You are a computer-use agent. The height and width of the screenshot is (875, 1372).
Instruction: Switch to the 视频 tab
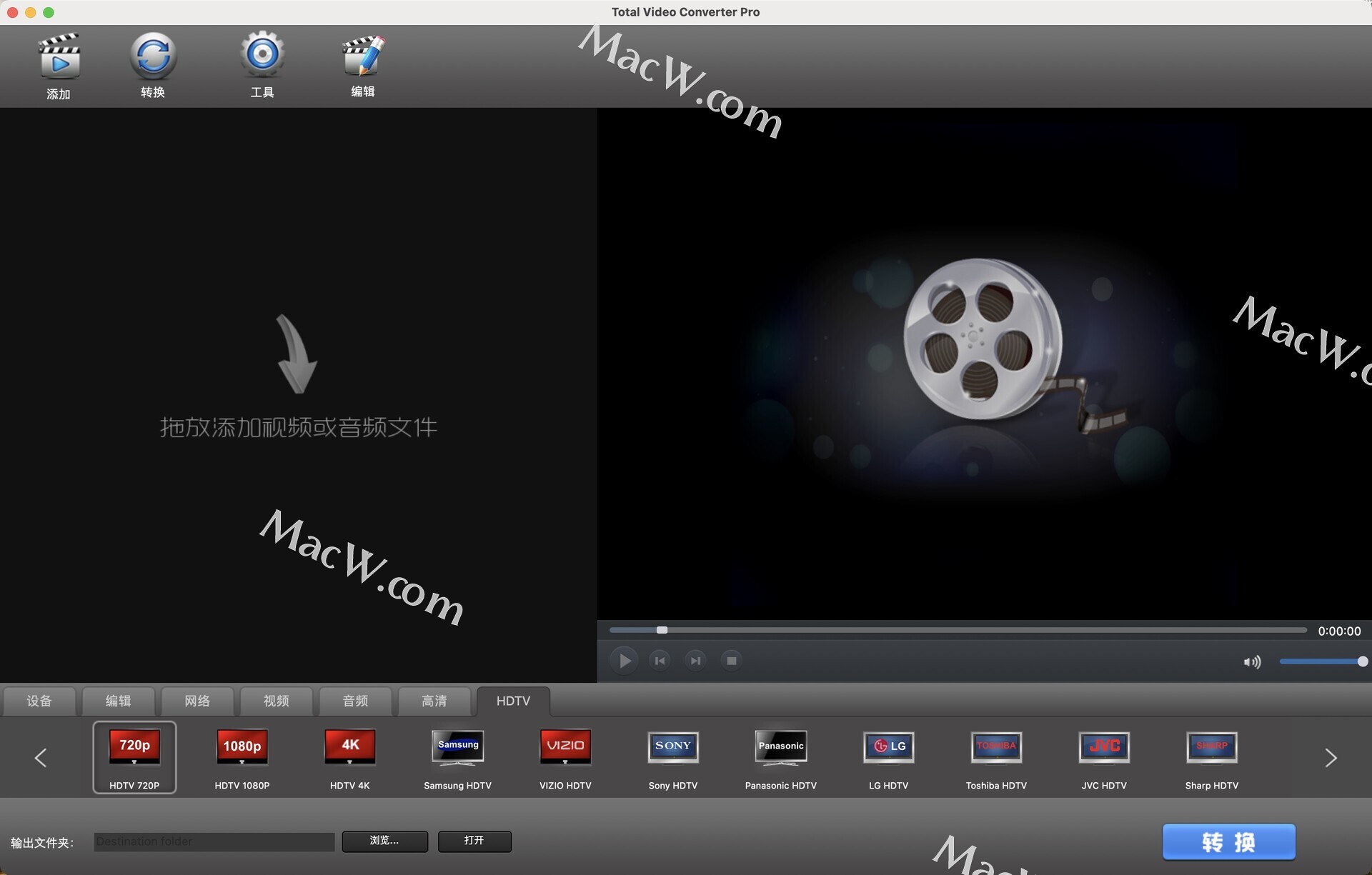point(277,701)
